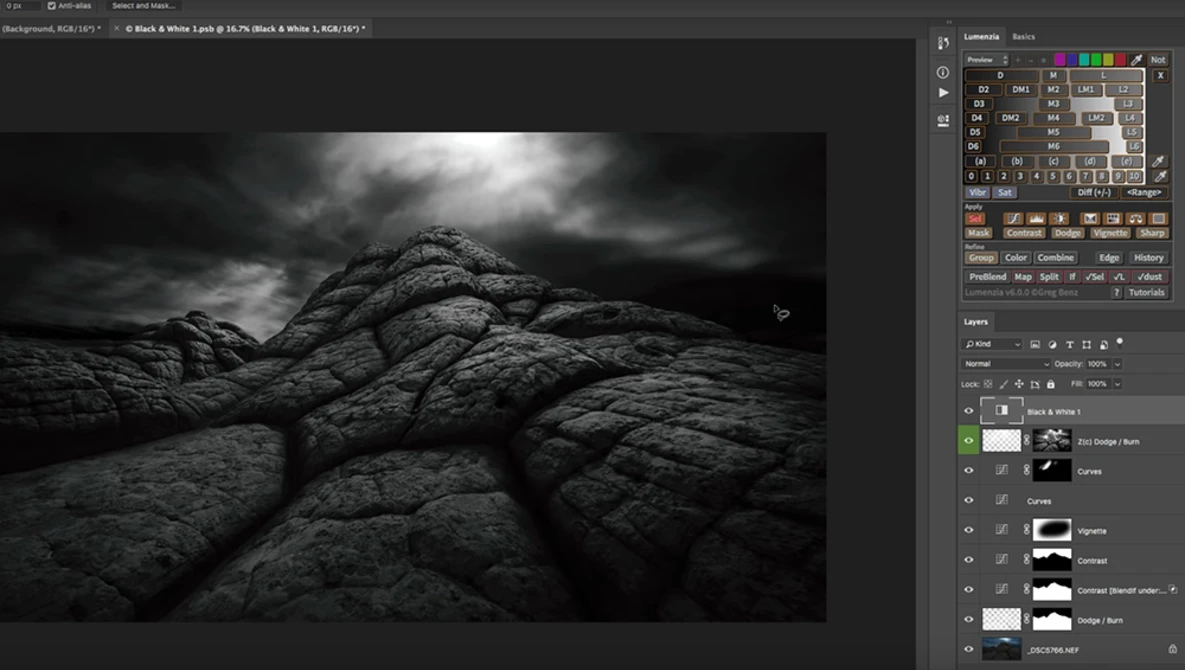Select the red Lumenzia color swatch
This screenshot has height=670, width=1185.
click(1120, 60)
